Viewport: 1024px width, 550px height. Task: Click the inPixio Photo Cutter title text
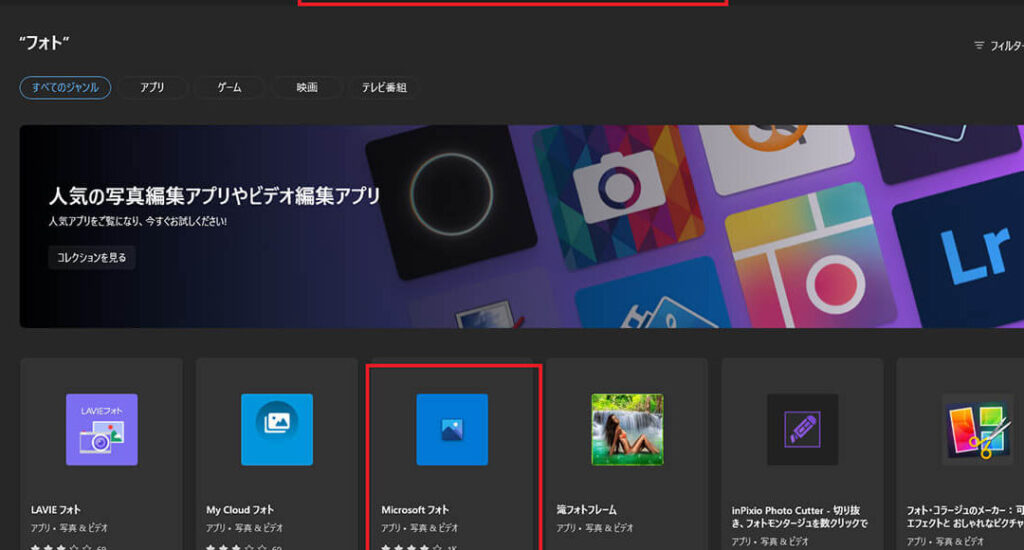click(799, 516)
